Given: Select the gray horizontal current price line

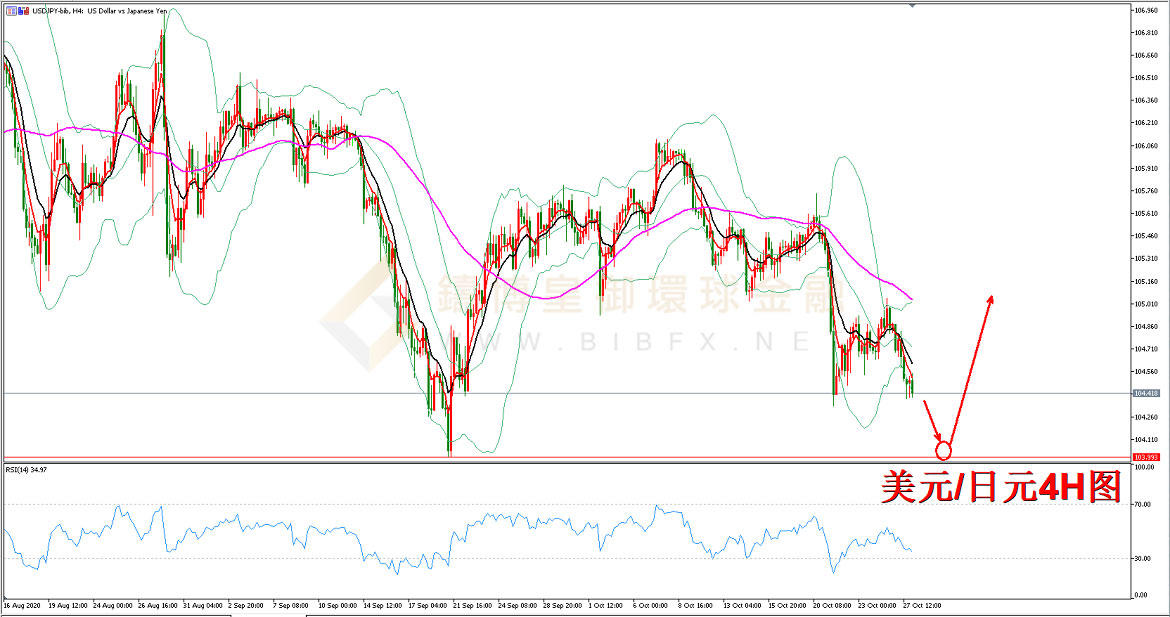Looking at the screenshot, I should (567, 393).
